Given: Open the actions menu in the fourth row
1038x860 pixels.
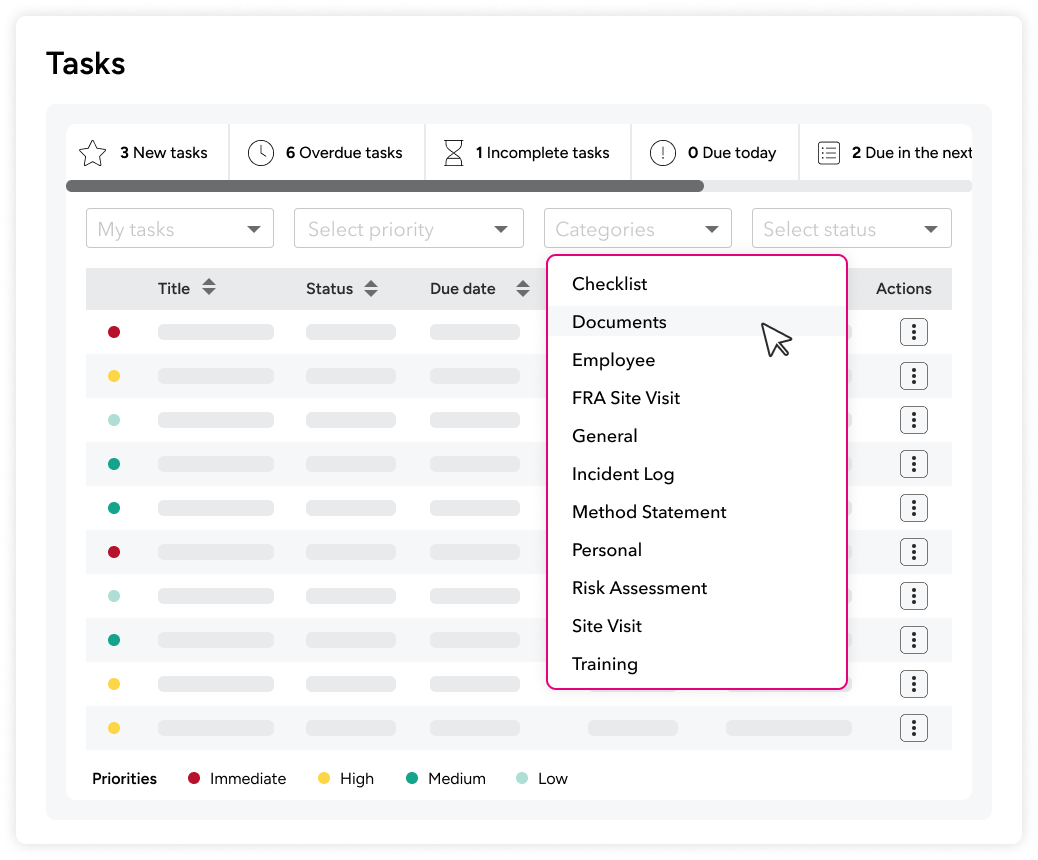Looking at the screenshot, I should click(x=914, y=464).
